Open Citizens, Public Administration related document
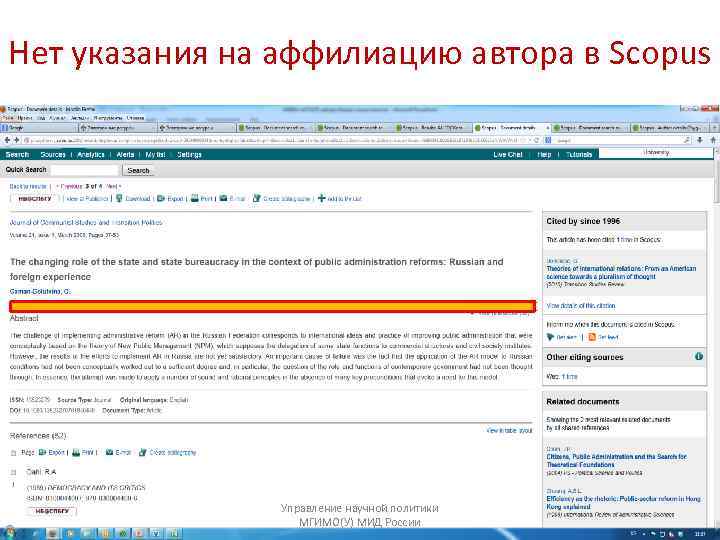 (x=616, y=461)
